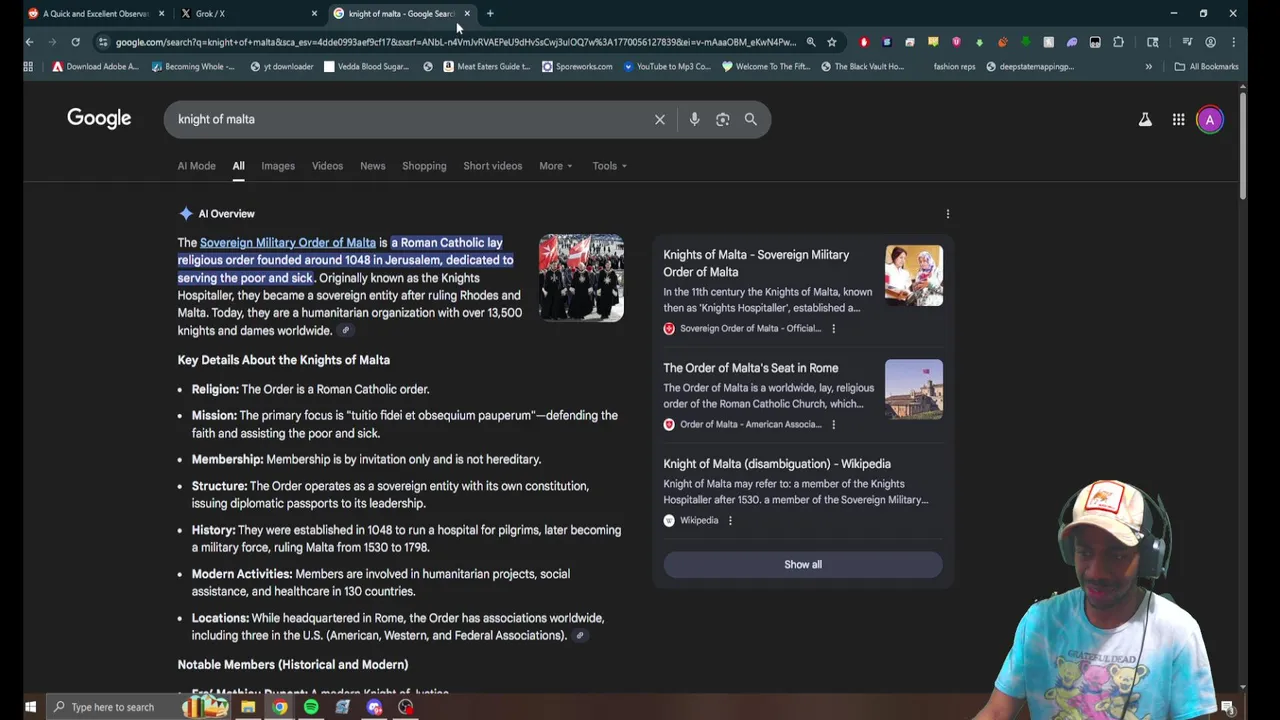Select the News search tab
The image size is (1280, 720).
click(x=372, y=166)
